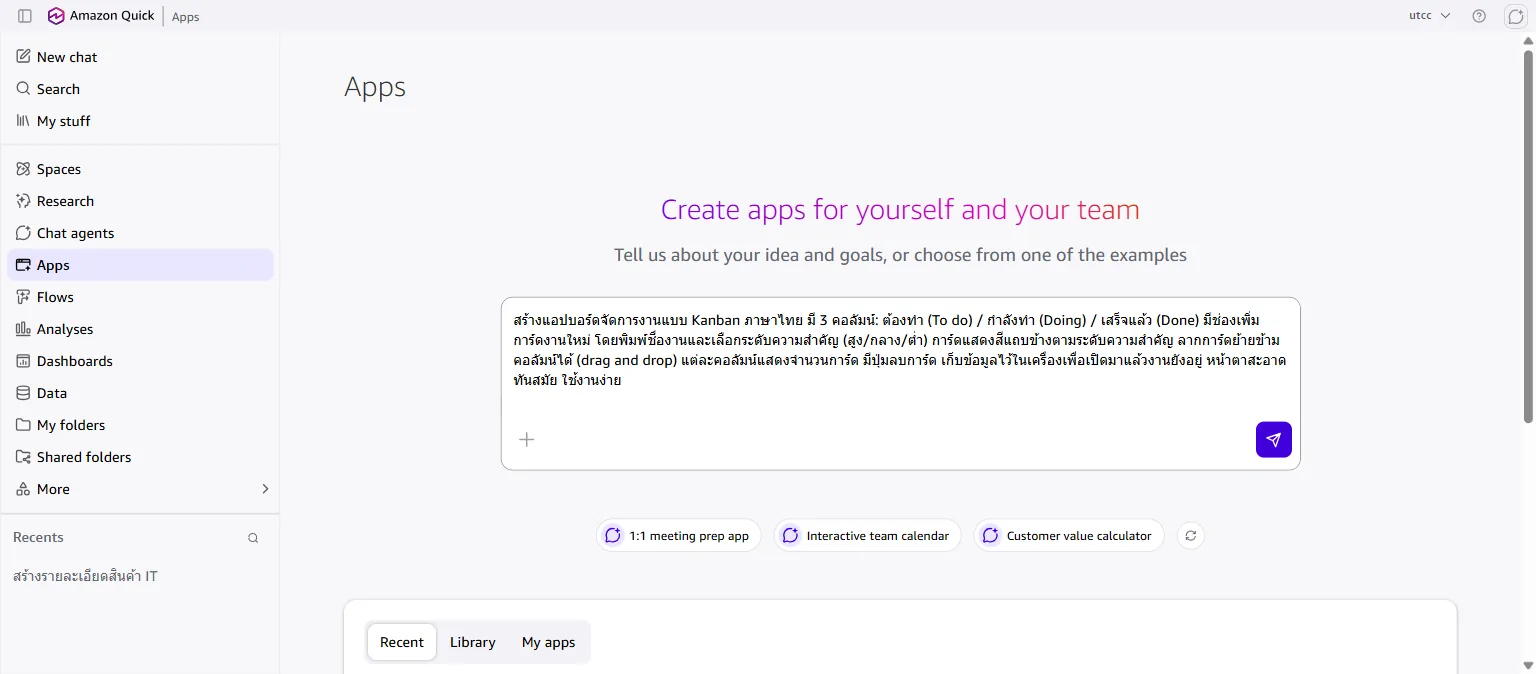This screenshot has width=1536, height=674.
Task: Switch to the Library tab
Action: [473, 642]
